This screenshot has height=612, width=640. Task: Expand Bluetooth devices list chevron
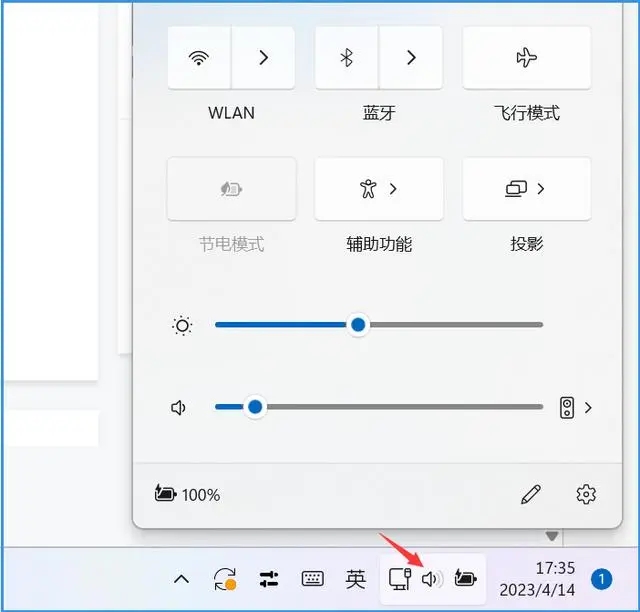tap(411, 58)
